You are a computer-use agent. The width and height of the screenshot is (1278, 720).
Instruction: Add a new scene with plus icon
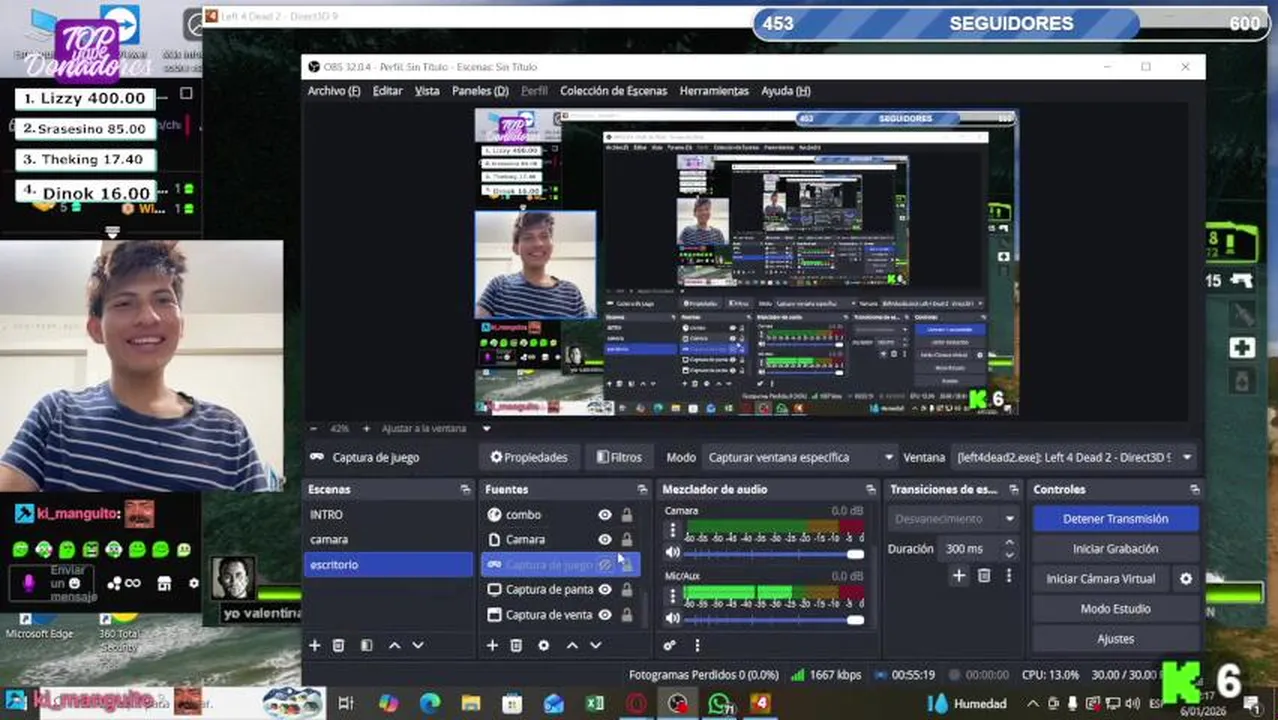(315, 646)
